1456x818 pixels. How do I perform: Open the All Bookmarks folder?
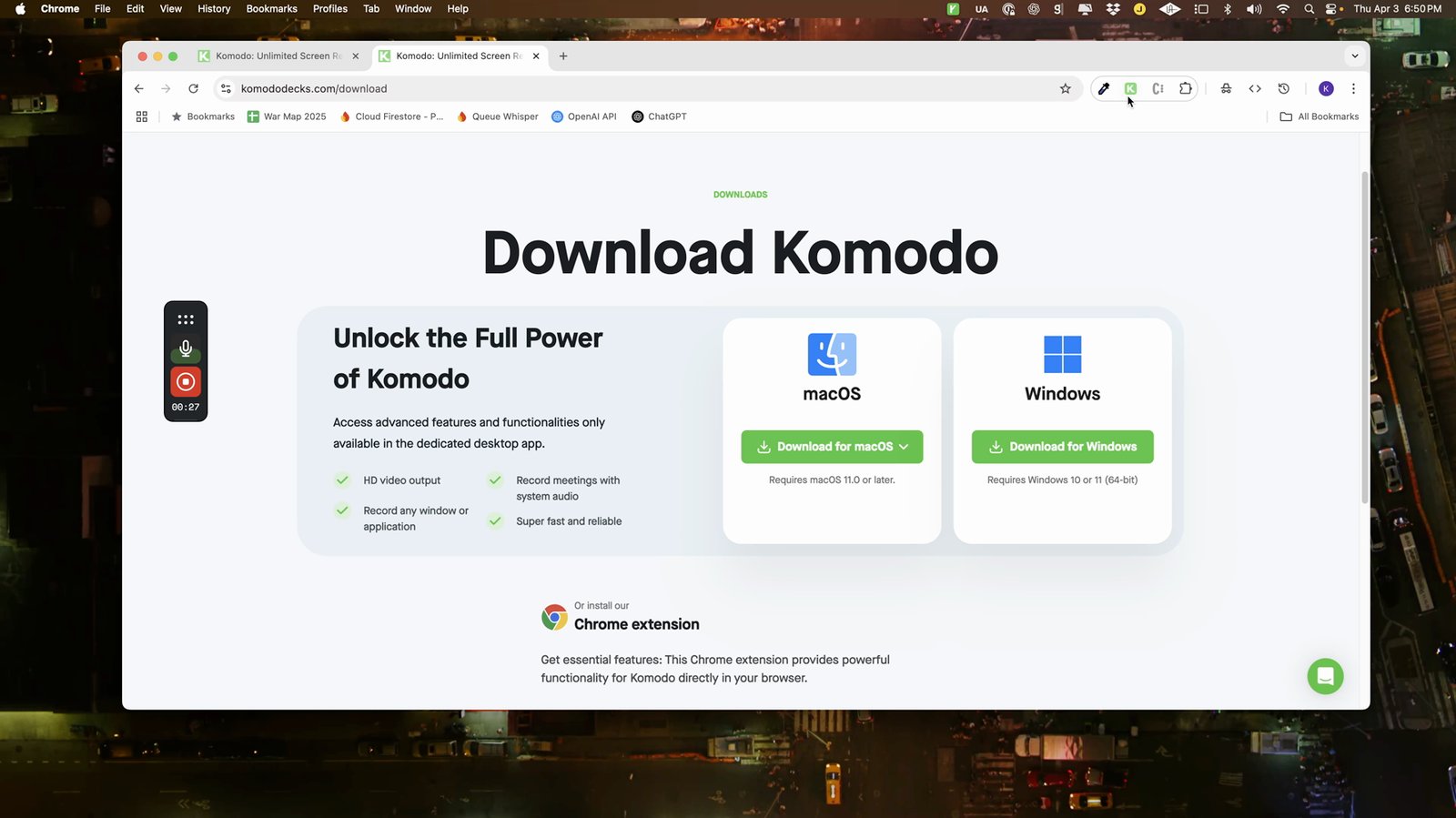coord(1319,116)
